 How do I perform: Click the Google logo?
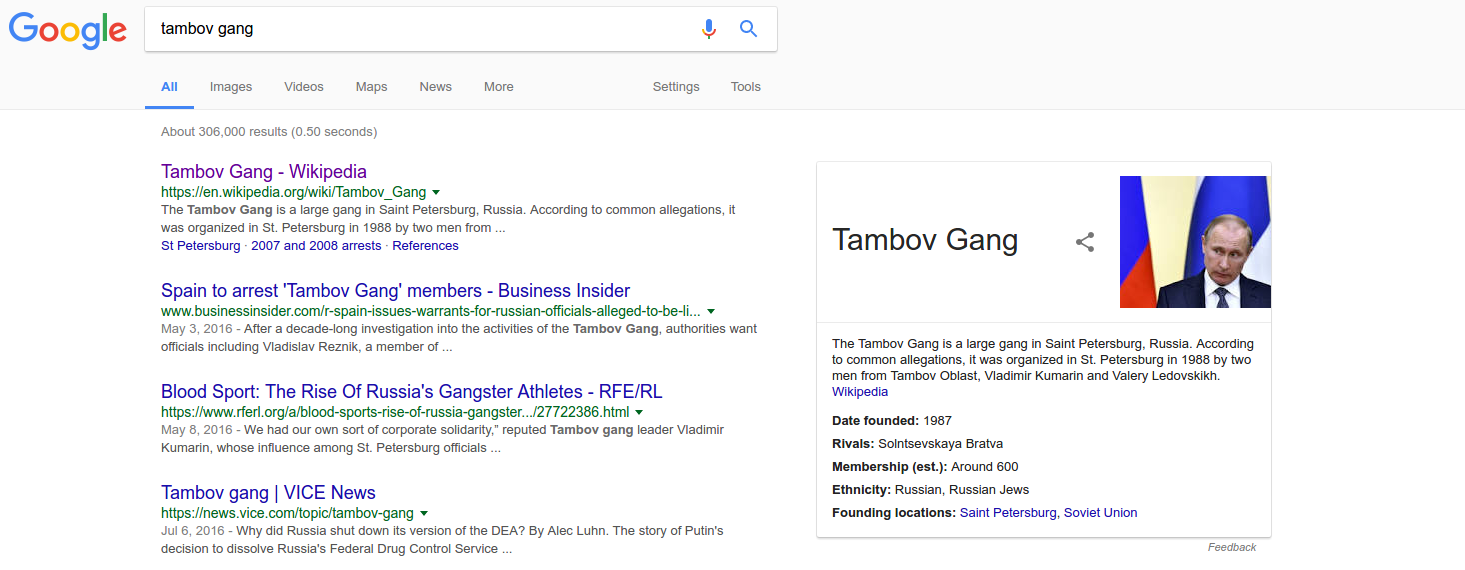[68, 30]
